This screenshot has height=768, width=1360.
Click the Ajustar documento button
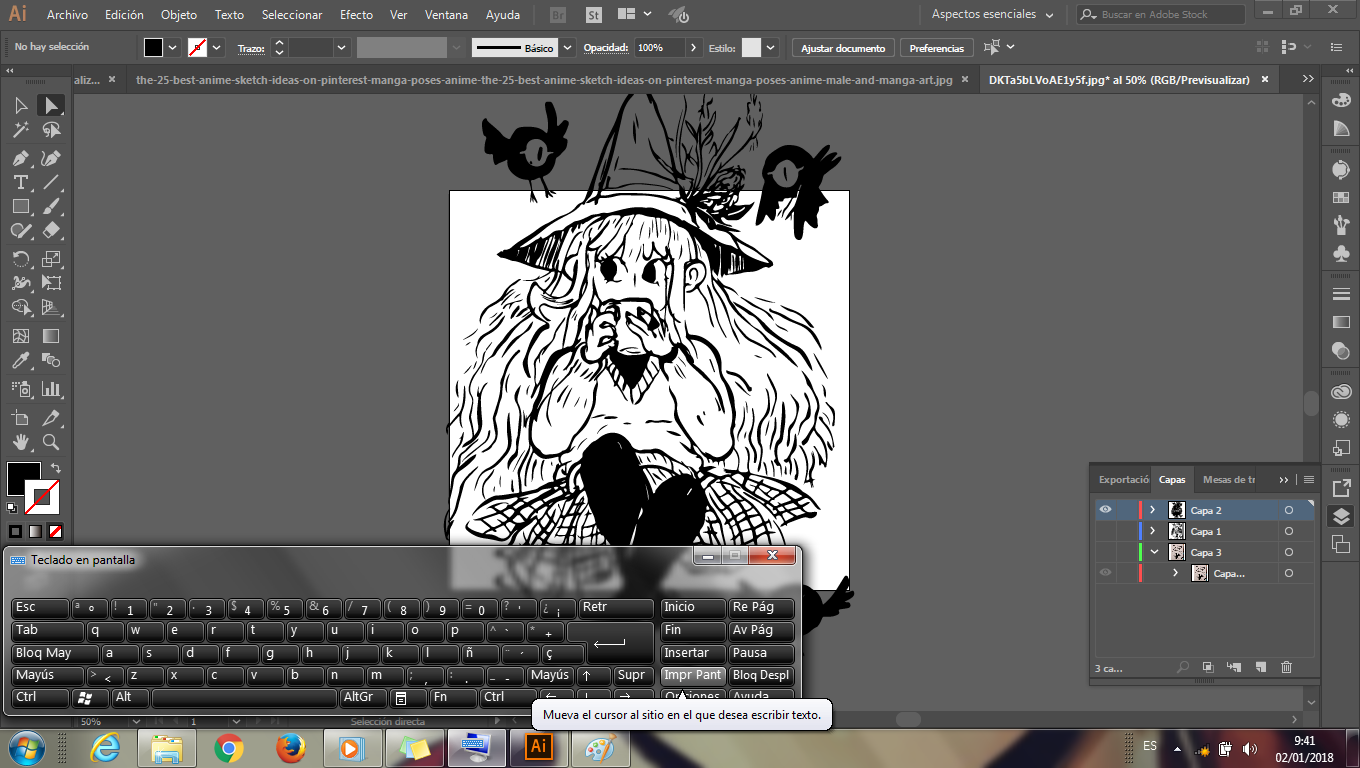(843, 48)
